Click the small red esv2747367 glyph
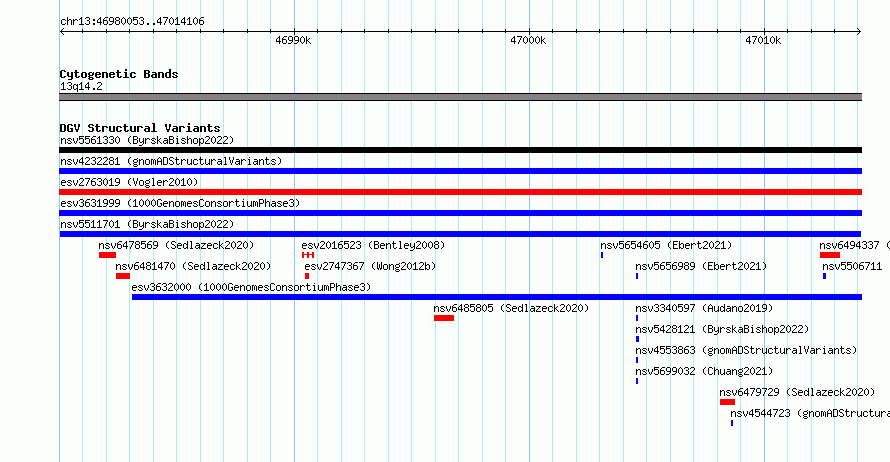Image resolution: width=890 pixels, height=462 pixels. point(307,276)
